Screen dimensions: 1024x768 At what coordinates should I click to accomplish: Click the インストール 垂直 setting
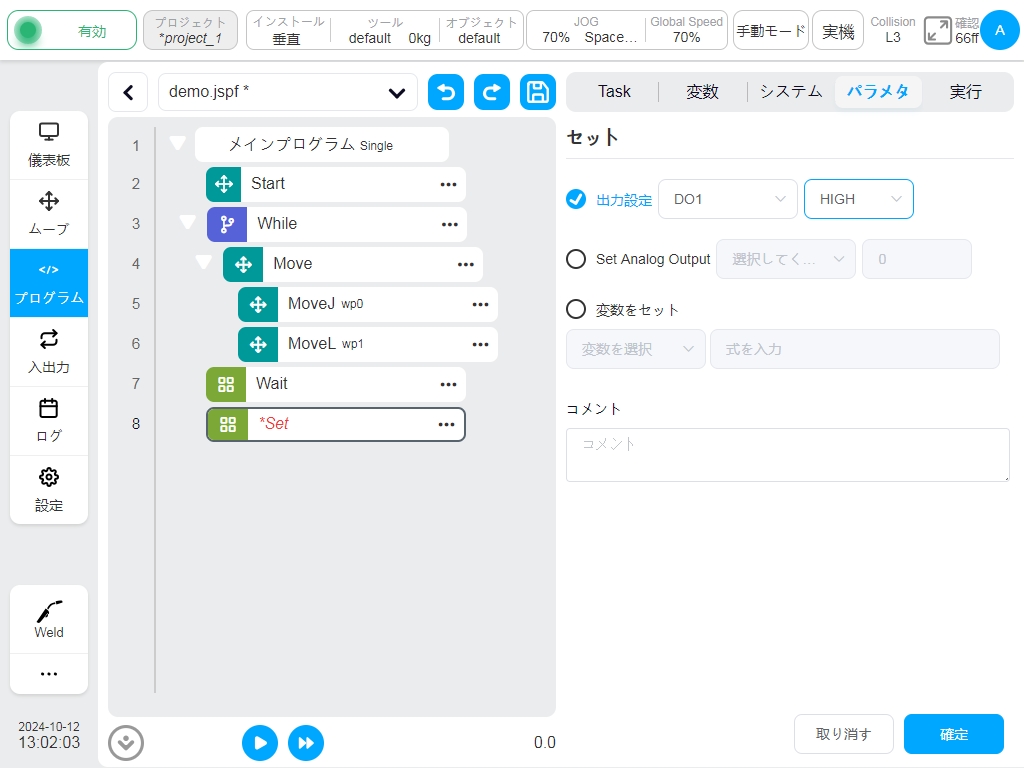pyautogui.click(x=288, y=31)
